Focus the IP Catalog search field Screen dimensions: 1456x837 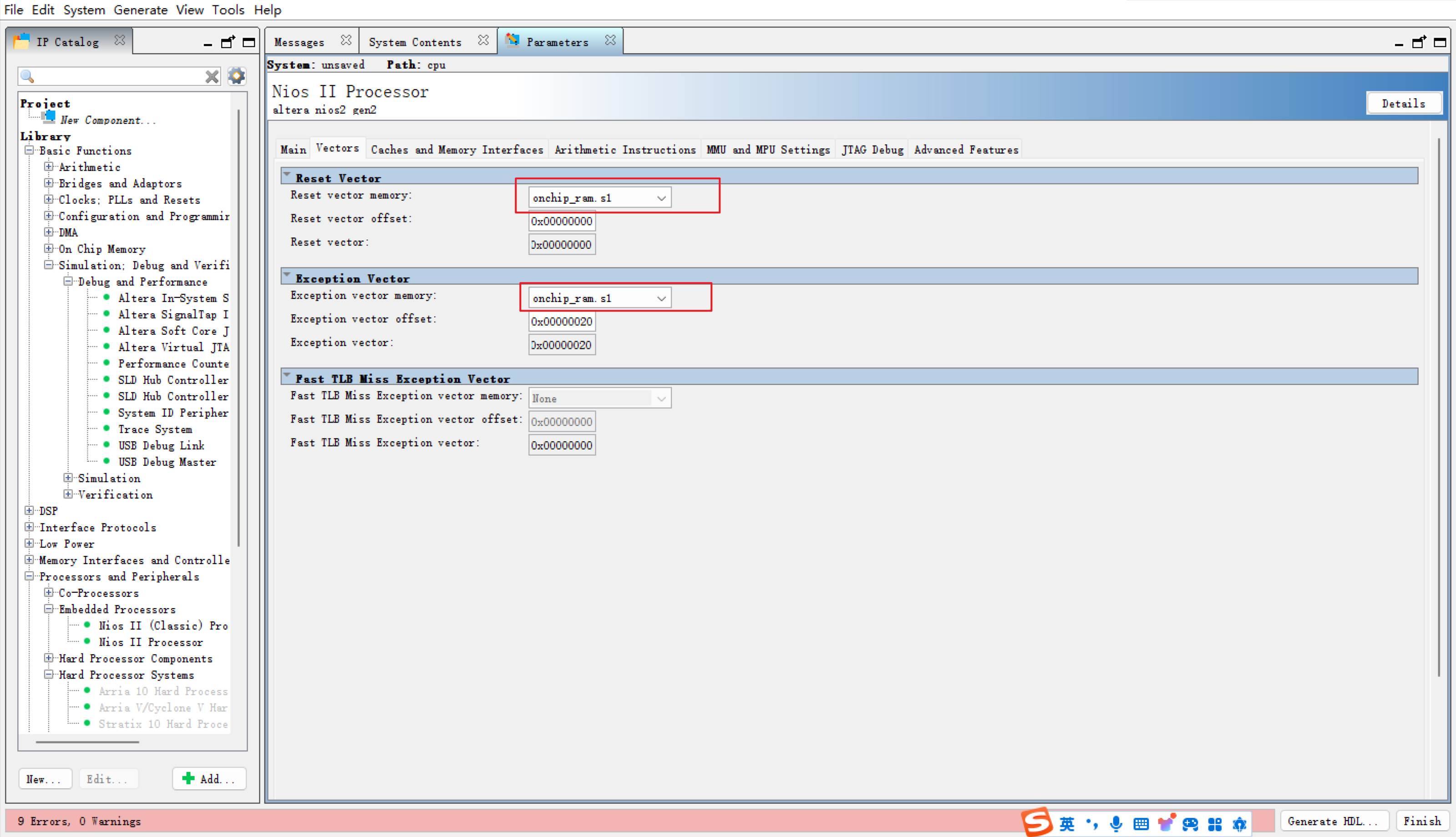(120, 76)
